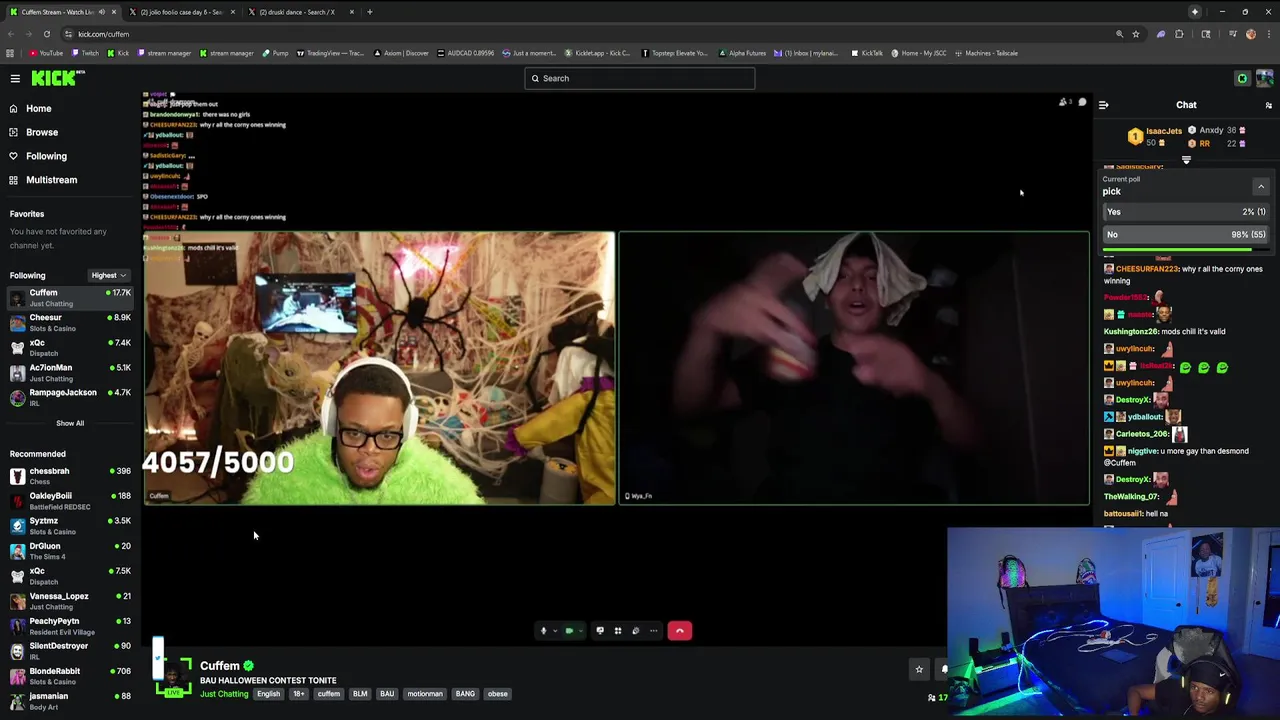Open recommended channel BlondeRabbit
Image resolution: width=1280 pixels, height=720 pixels.
(70, 676)
